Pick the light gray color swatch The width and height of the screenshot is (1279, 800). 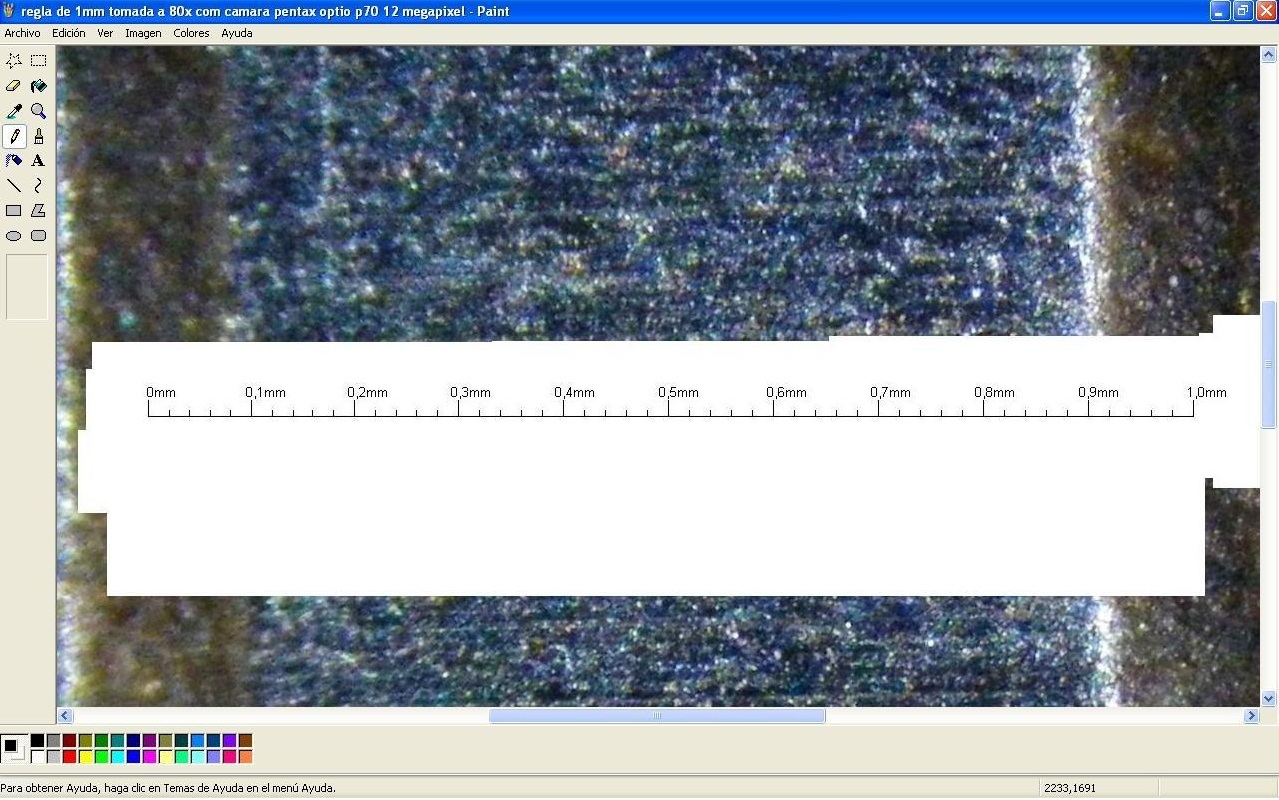click(53, 756)
